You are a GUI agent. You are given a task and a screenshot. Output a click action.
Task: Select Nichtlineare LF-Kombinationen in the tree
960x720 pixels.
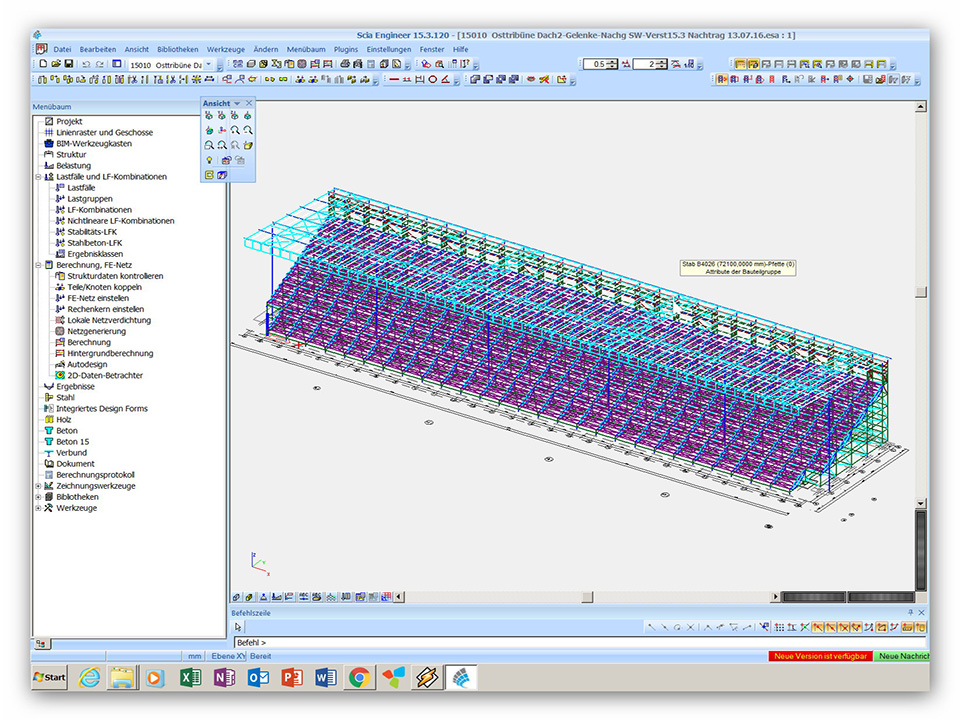click(120, 221)
